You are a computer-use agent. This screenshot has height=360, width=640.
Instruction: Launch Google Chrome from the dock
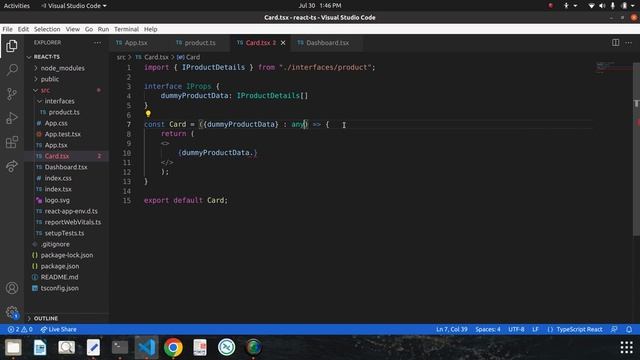(x=173, y=347)
